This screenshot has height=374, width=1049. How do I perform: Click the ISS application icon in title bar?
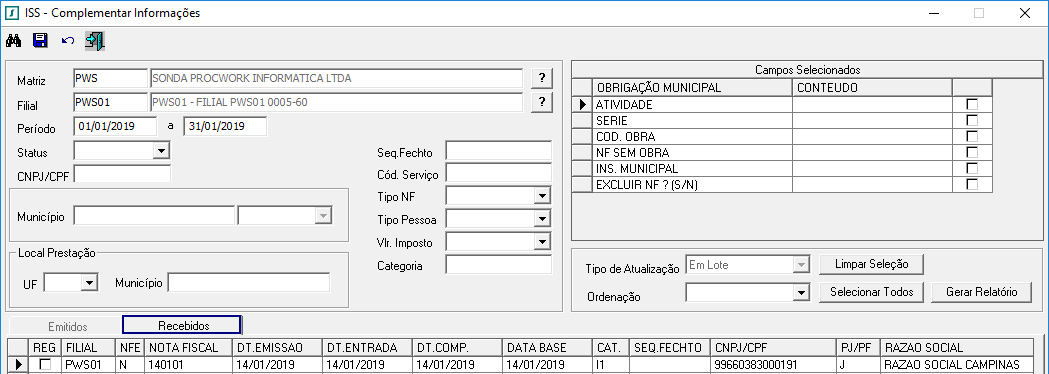tap(12, 13)
